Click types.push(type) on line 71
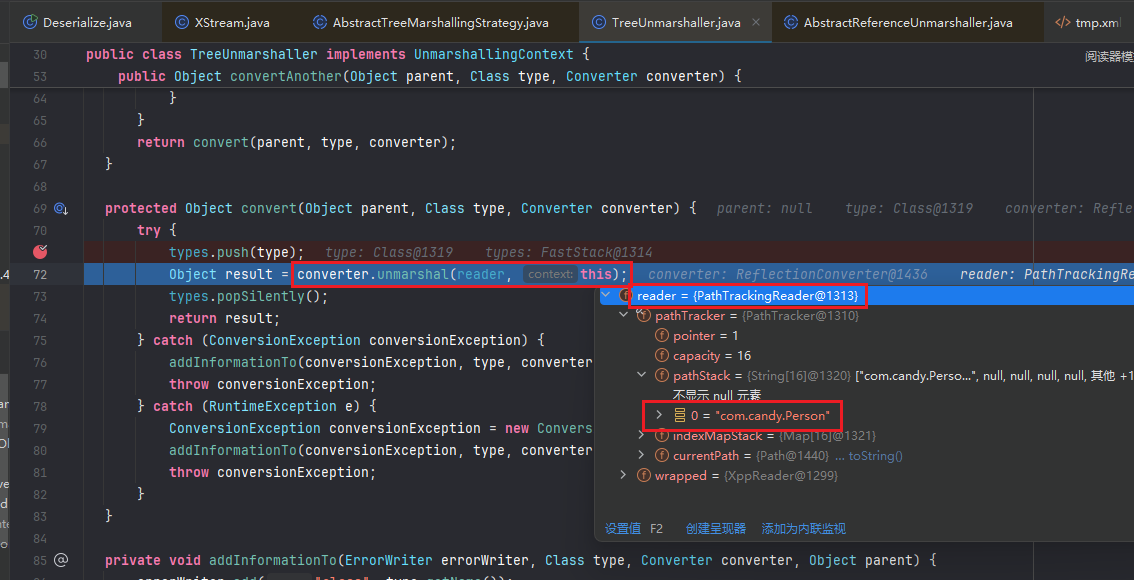This screenshot has width=1134, height=580. tap(236, 252)
